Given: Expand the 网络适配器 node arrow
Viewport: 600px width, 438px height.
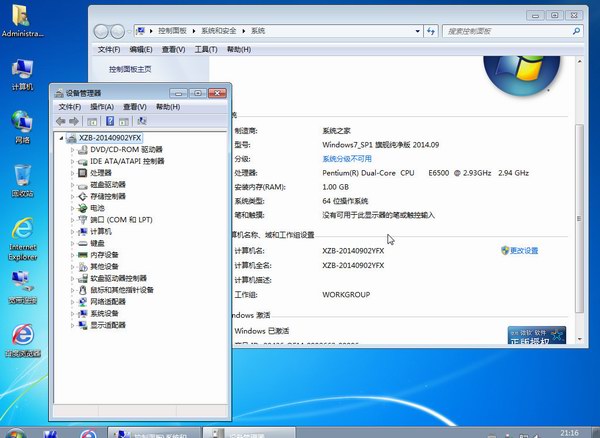Looking at the screenshot, I should (x=72, y=302).
